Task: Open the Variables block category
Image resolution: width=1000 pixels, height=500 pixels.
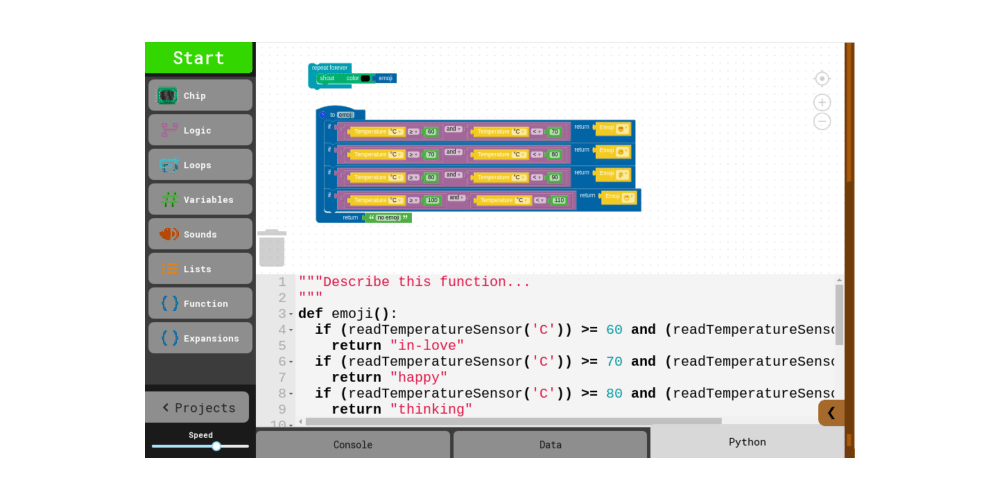Action: 200,200
